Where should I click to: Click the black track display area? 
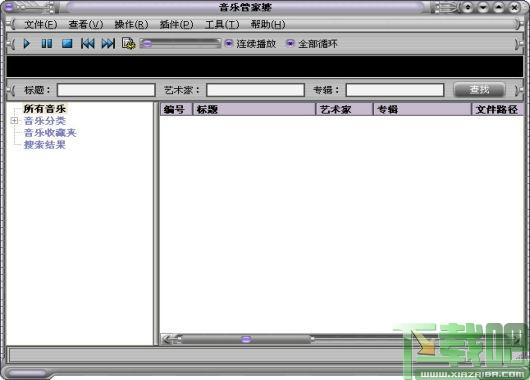pyautogui.click(x=265, y=66)
